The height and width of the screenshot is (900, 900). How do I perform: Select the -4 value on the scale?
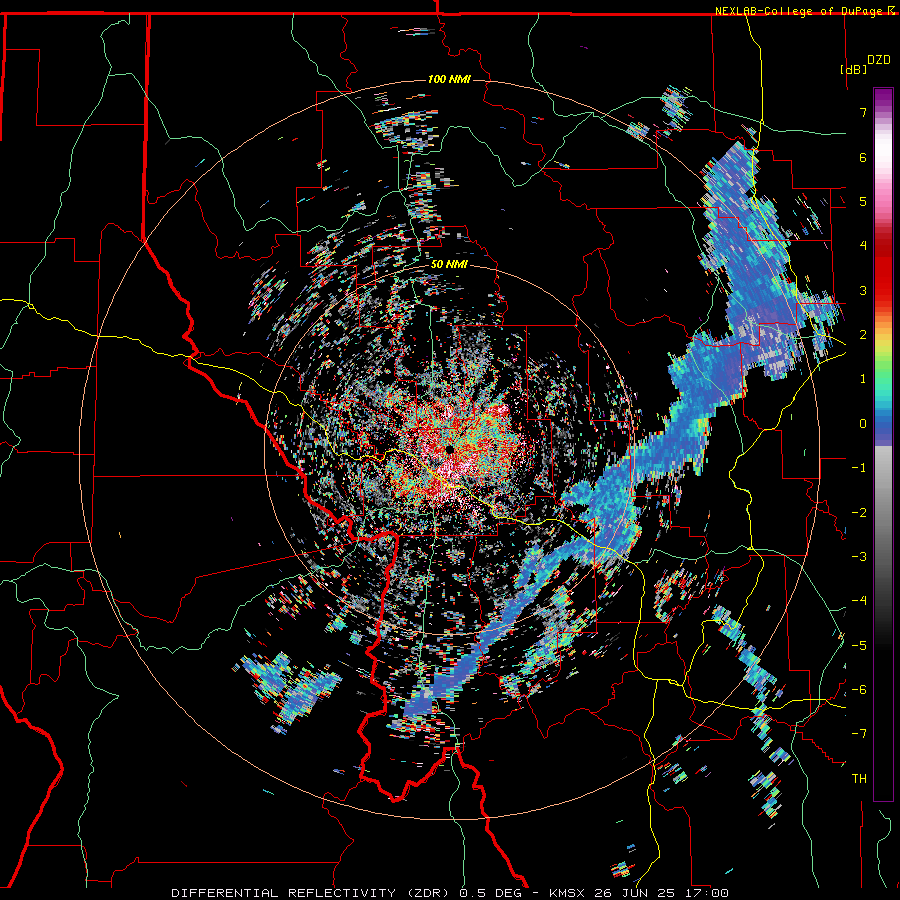[859, 601]
